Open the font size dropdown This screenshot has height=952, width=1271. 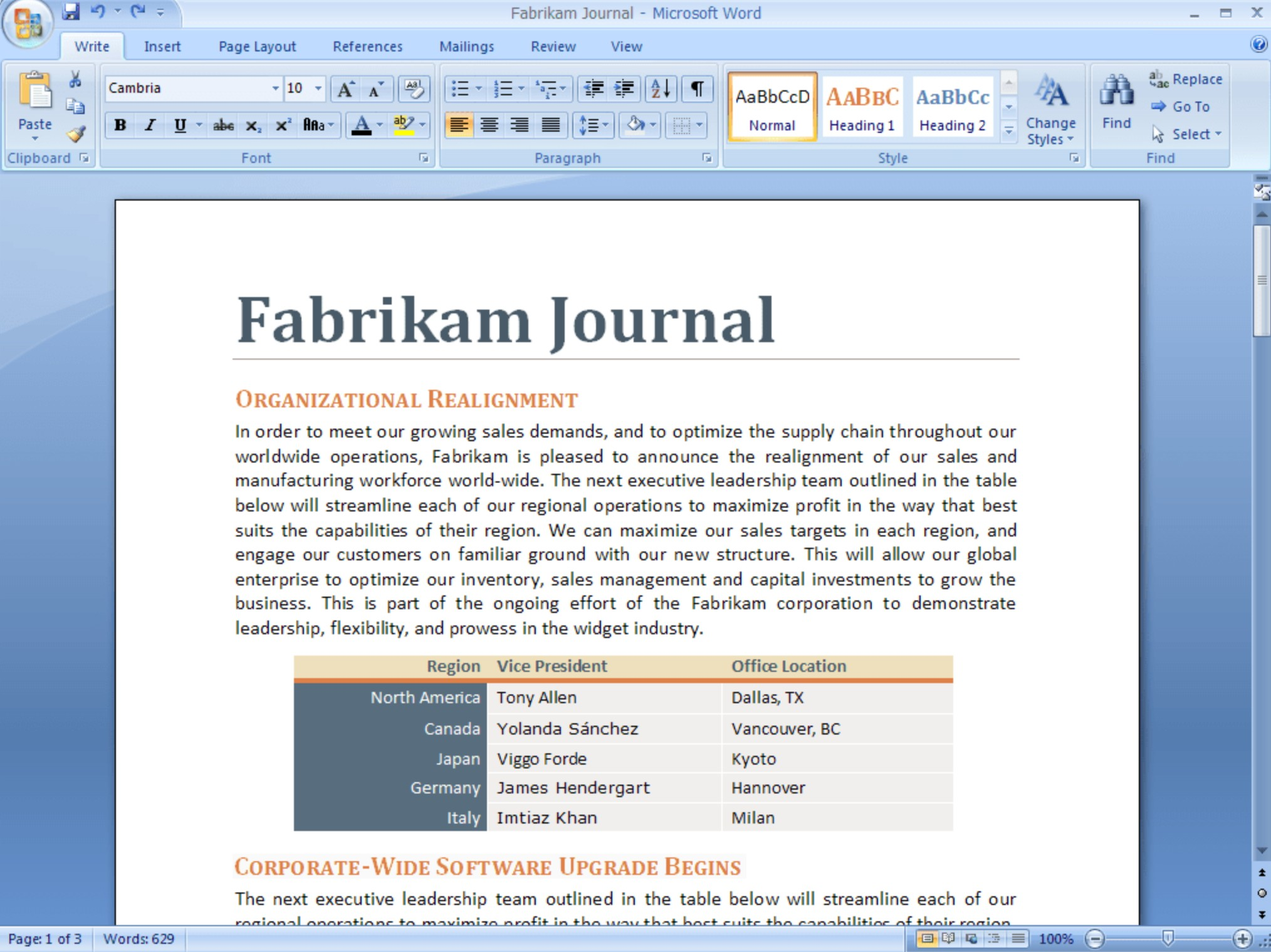(x=318, y=88)
